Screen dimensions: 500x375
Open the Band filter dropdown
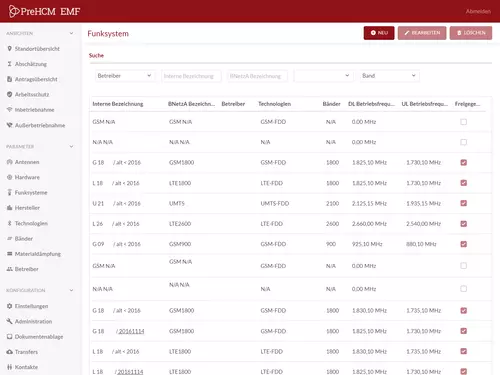389,76
